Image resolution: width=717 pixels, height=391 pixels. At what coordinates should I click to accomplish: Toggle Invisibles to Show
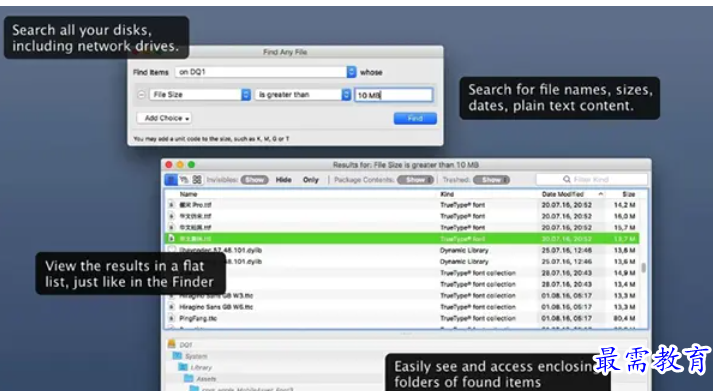pos(254,180)
